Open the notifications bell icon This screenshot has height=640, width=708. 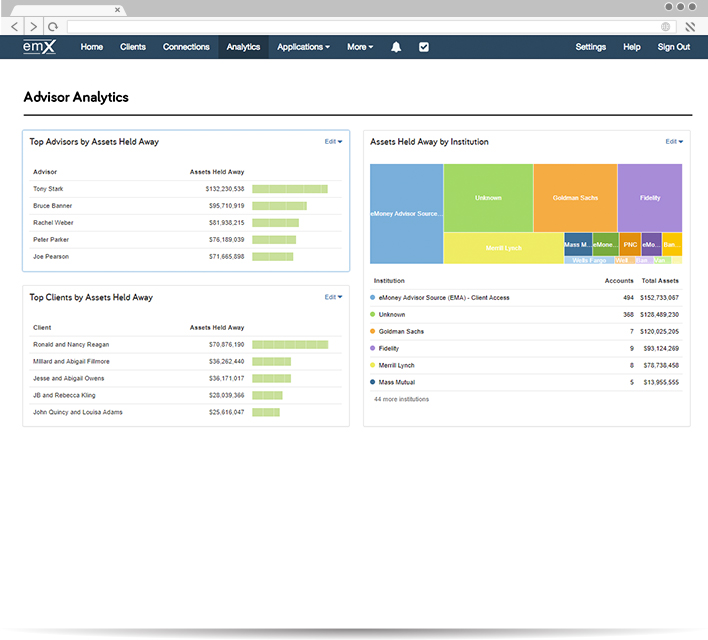pyautogui.click(x=396, y=47)
